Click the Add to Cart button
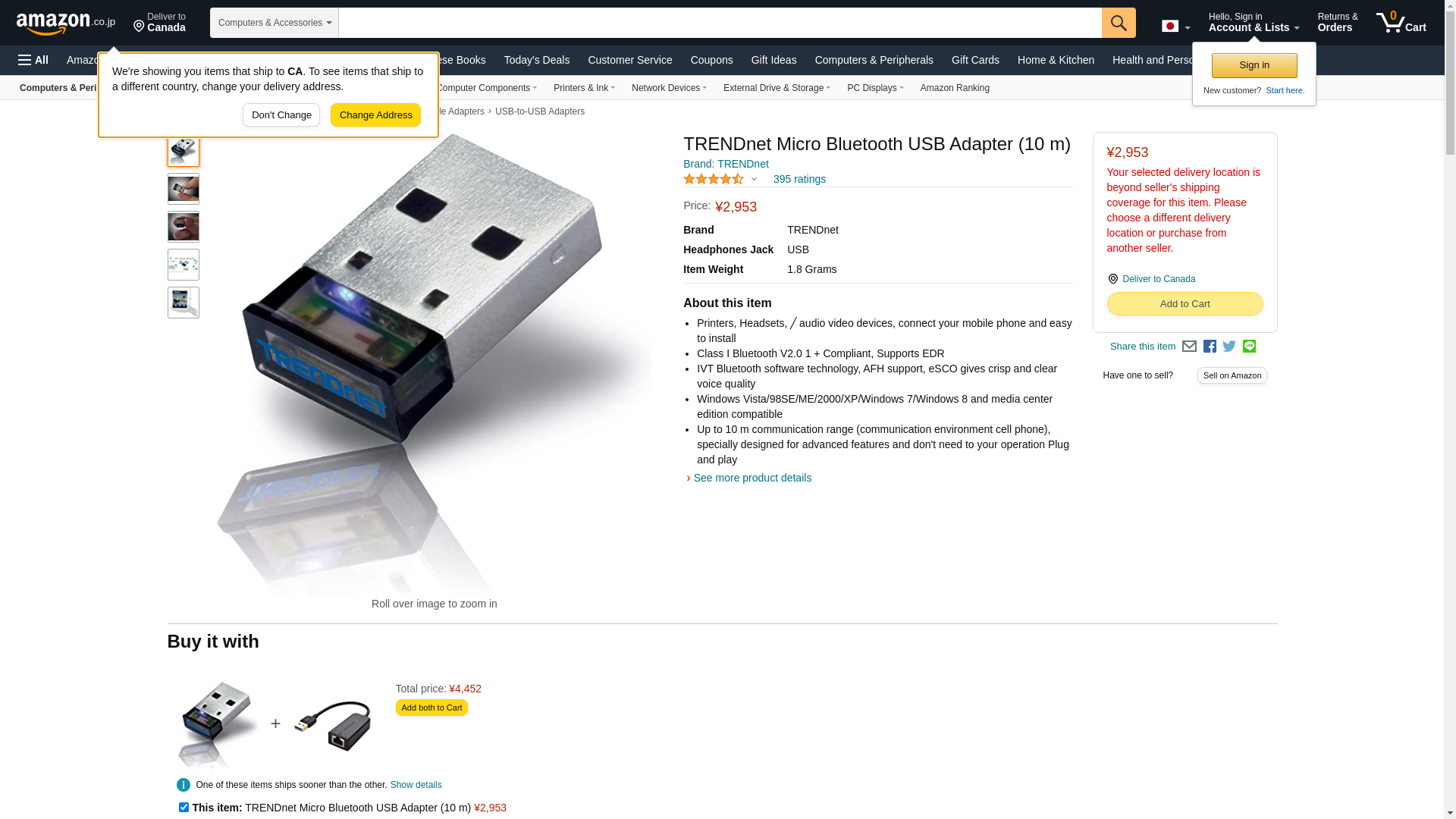Image resolution: width=1456 pixels, height=819 pixels. (x=1185, y=304)
